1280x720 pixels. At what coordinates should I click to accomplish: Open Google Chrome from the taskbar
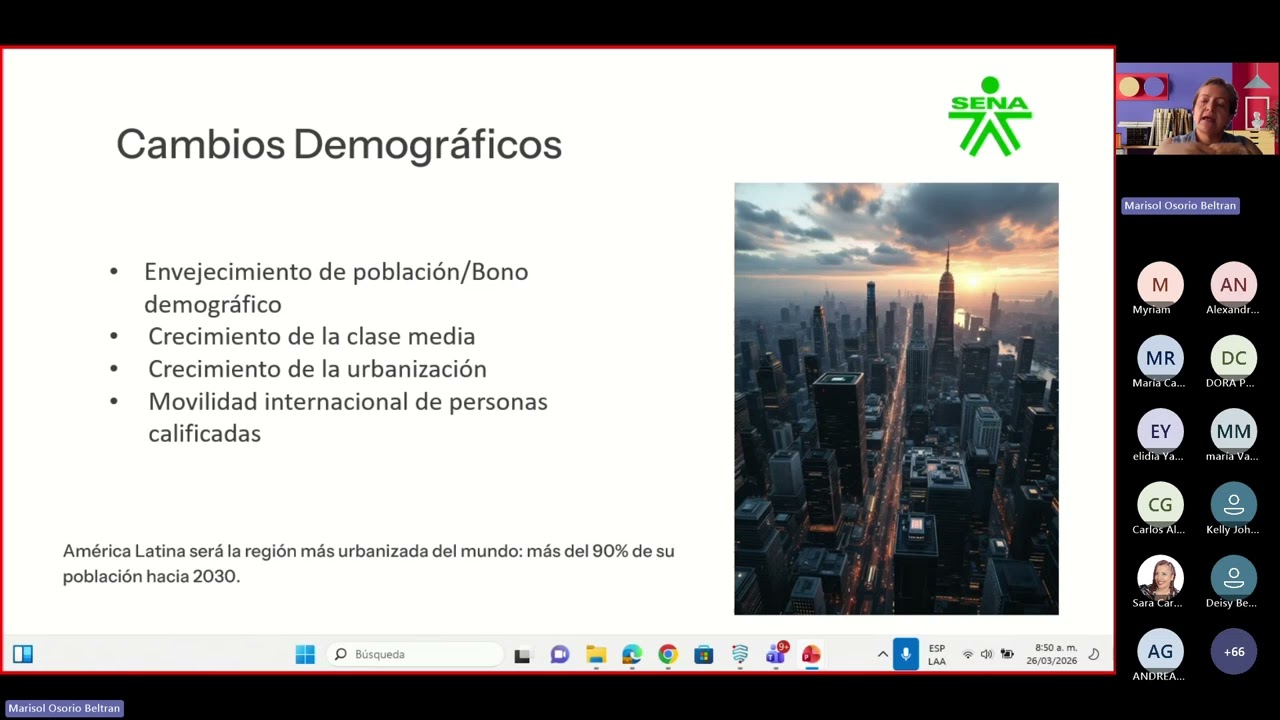tap(668, 655)
